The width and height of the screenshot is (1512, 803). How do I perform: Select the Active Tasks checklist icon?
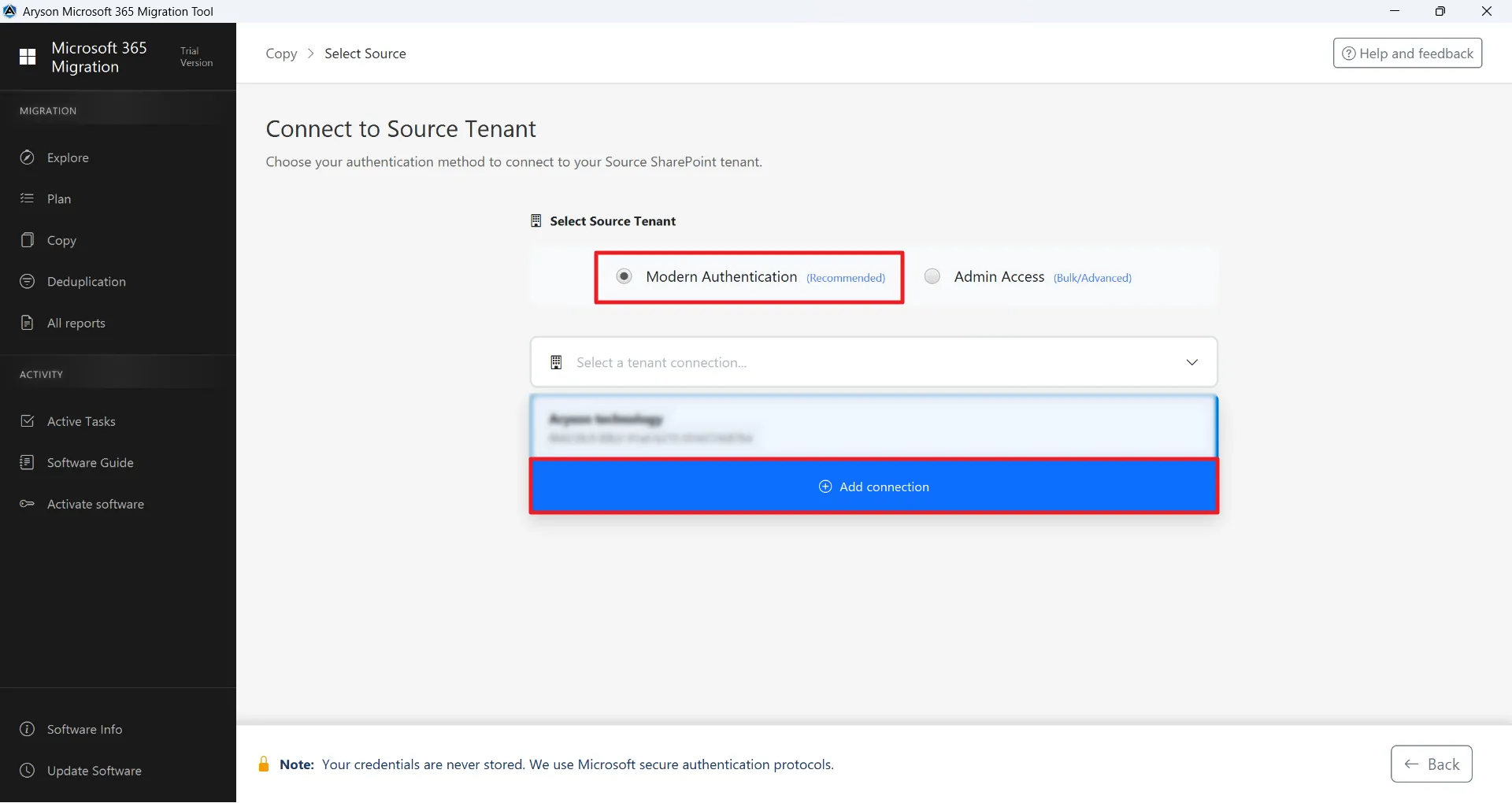(x=28, y=421)
